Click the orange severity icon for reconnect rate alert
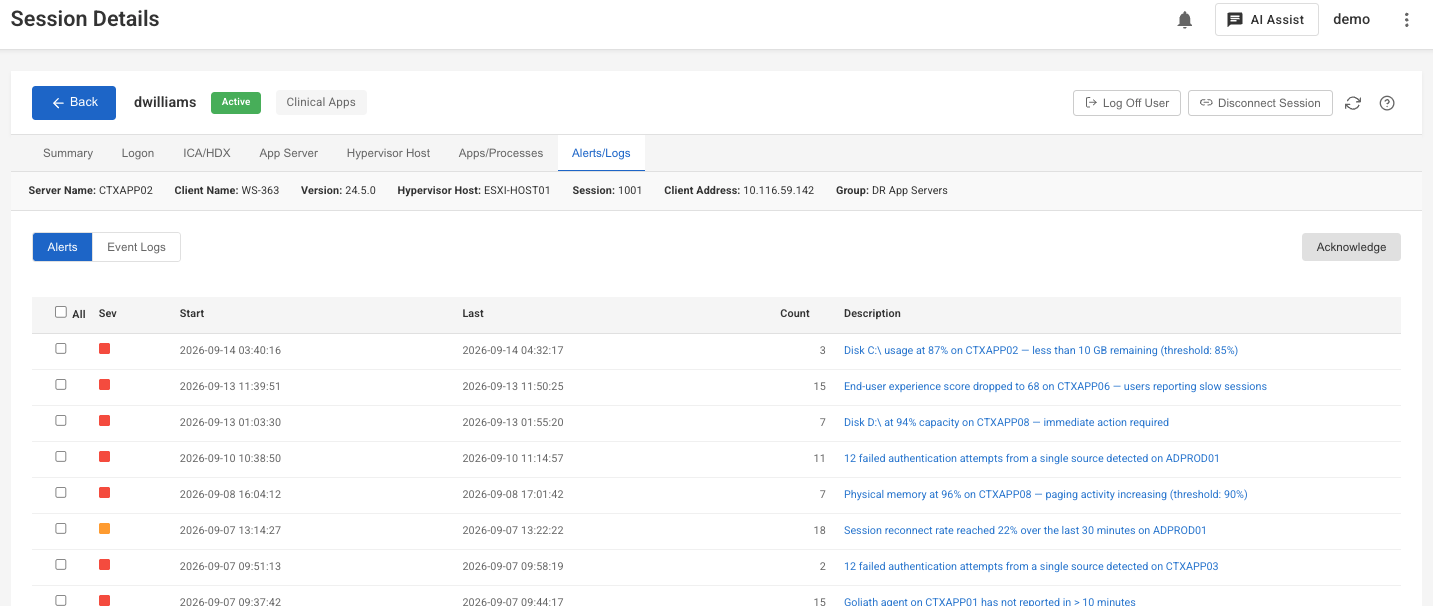The width and height of the screenshot is (1433, 606). (104, 529)
